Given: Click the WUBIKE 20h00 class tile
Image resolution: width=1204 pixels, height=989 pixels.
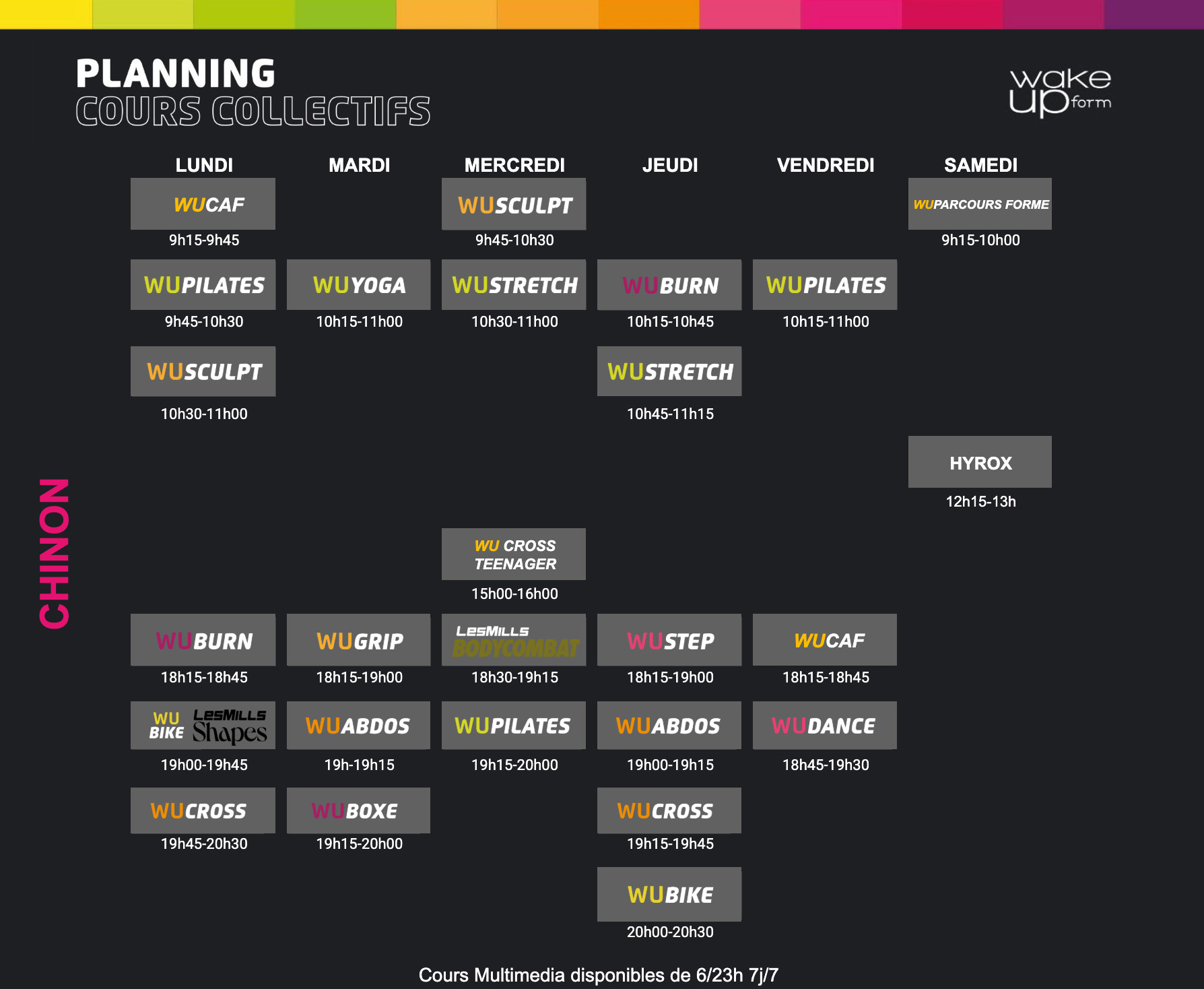Looking at the screenshot, I should pyautogui.click(x=669, y=895).
